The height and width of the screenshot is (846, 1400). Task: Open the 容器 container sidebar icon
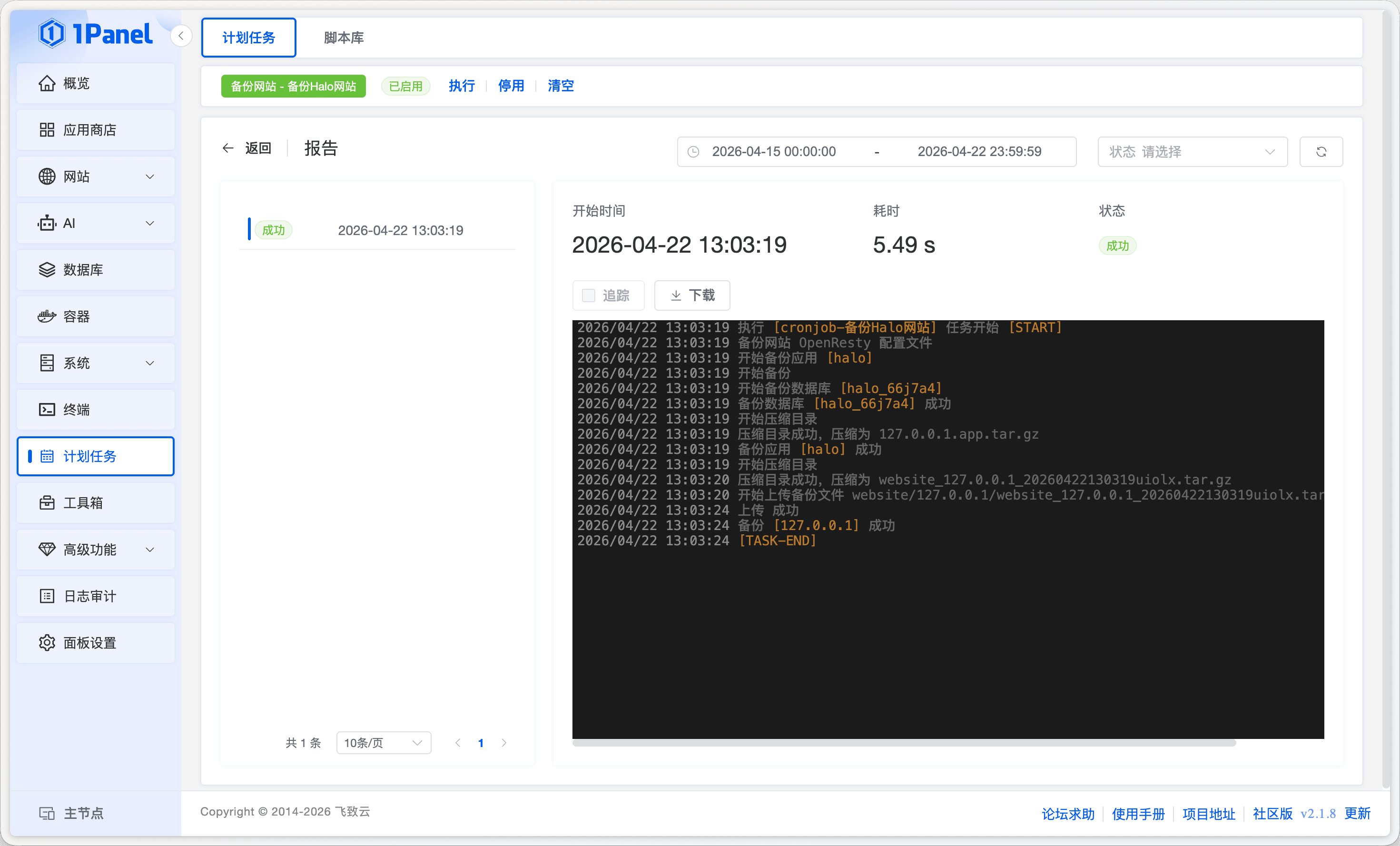[x=47, y=316]
